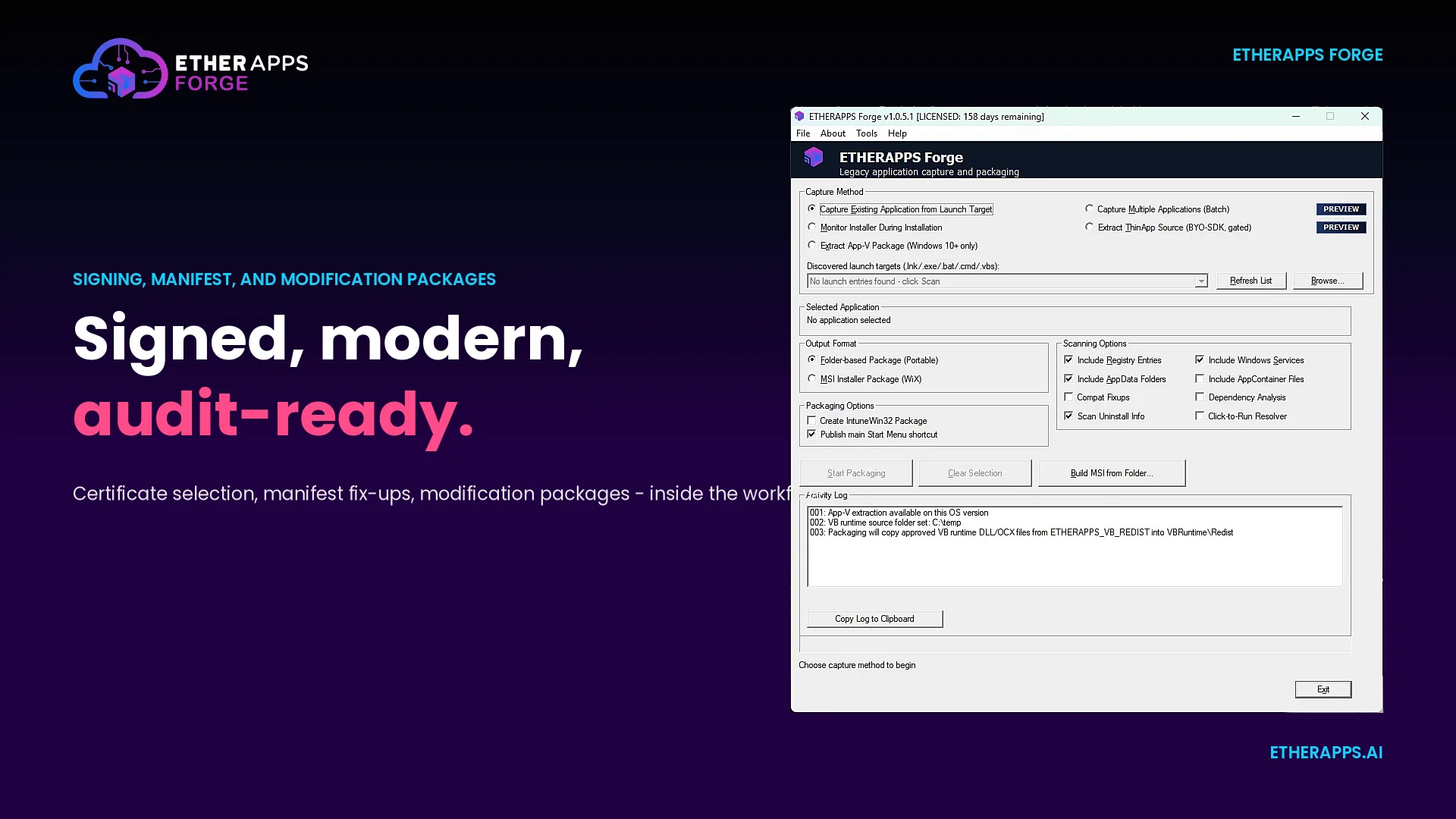
Task: Toggle Include AppData Folders checkbox
Action: click(1068, 378)
